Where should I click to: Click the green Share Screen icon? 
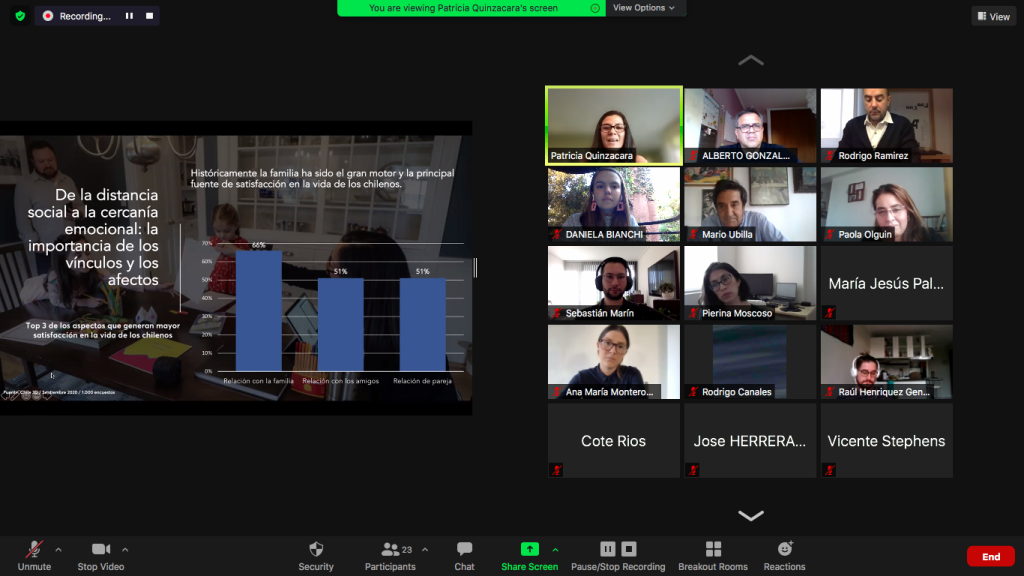point(529,549)
